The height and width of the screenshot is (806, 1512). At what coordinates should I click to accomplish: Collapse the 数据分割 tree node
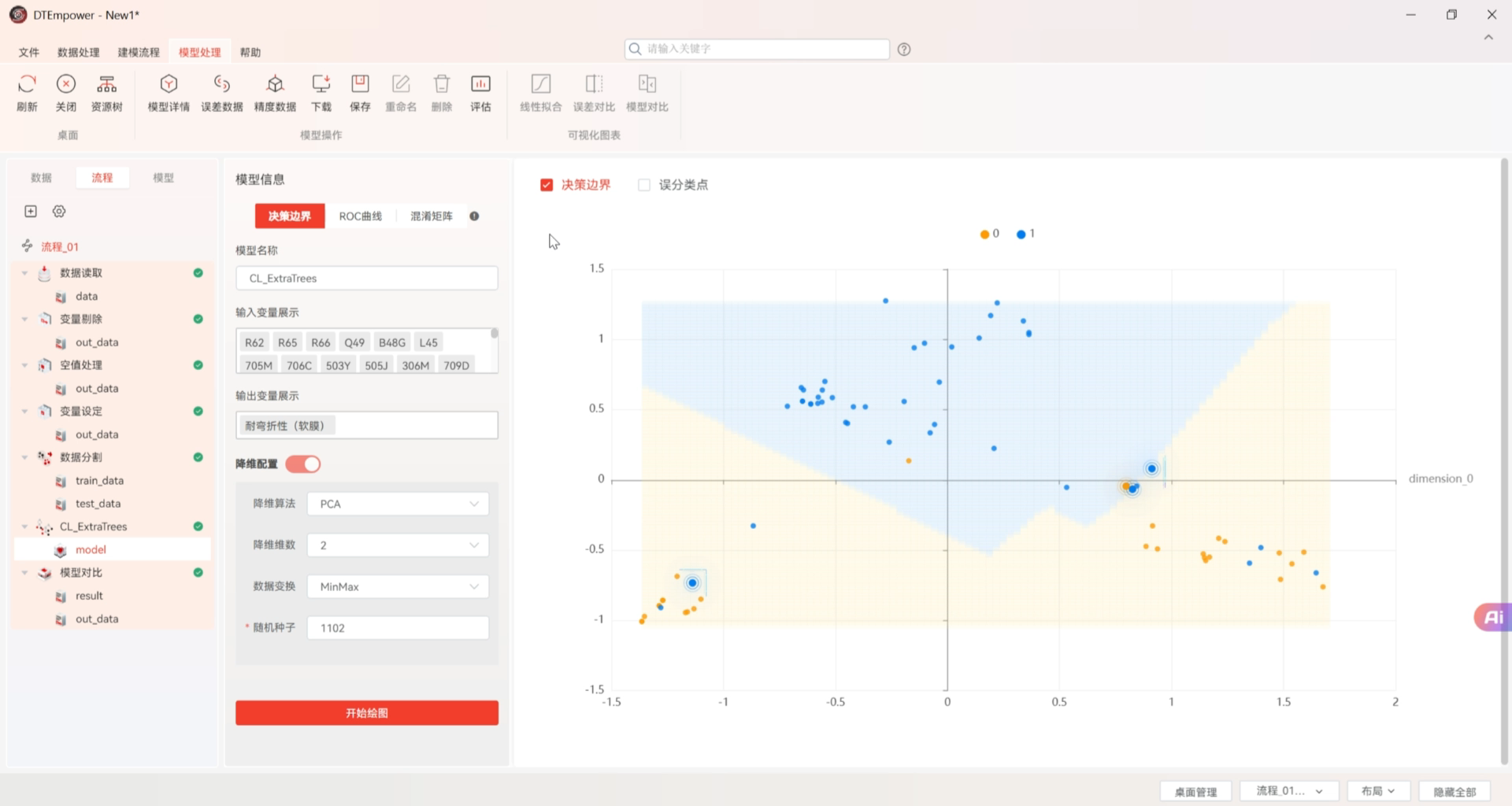point(24,457)
